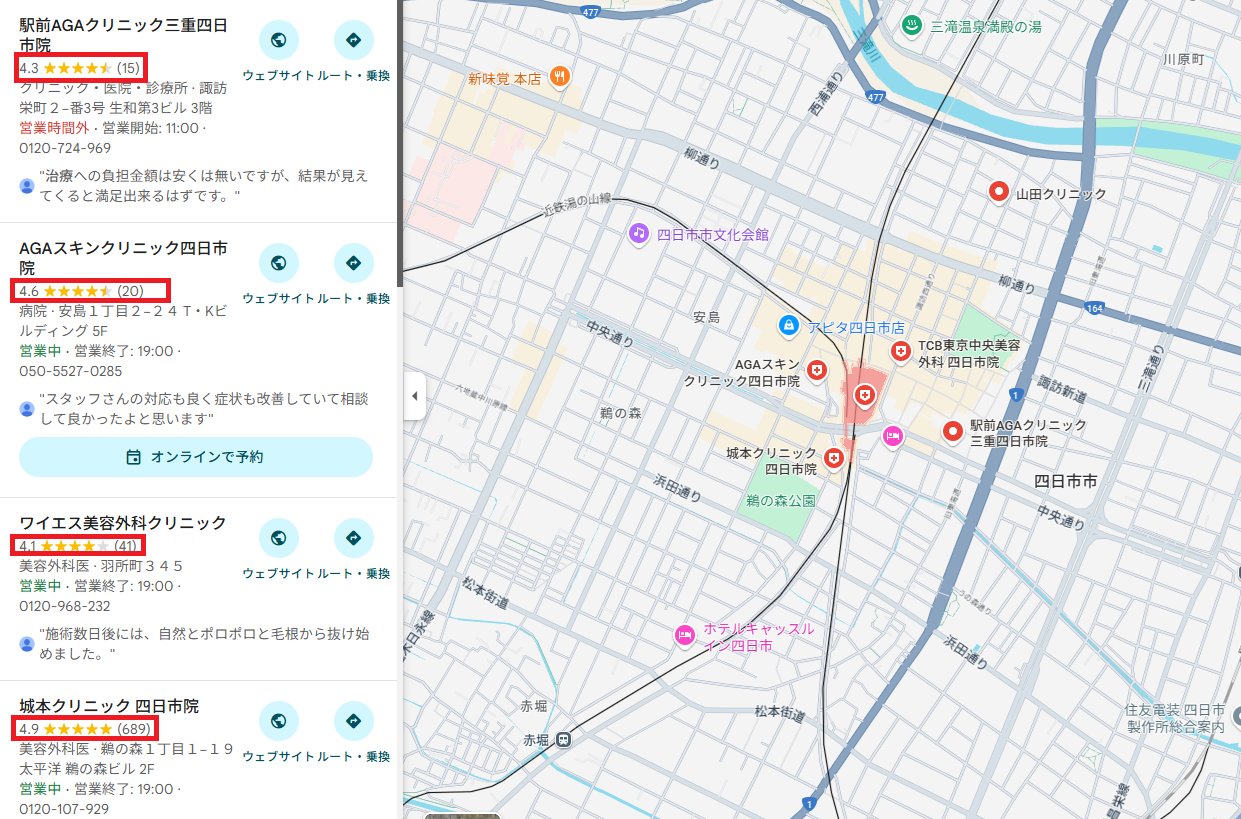Image resolution: width=1241 pixels, height=819 pixels.
Task: Click the 川原町 area label
Action: point(1184,60)
